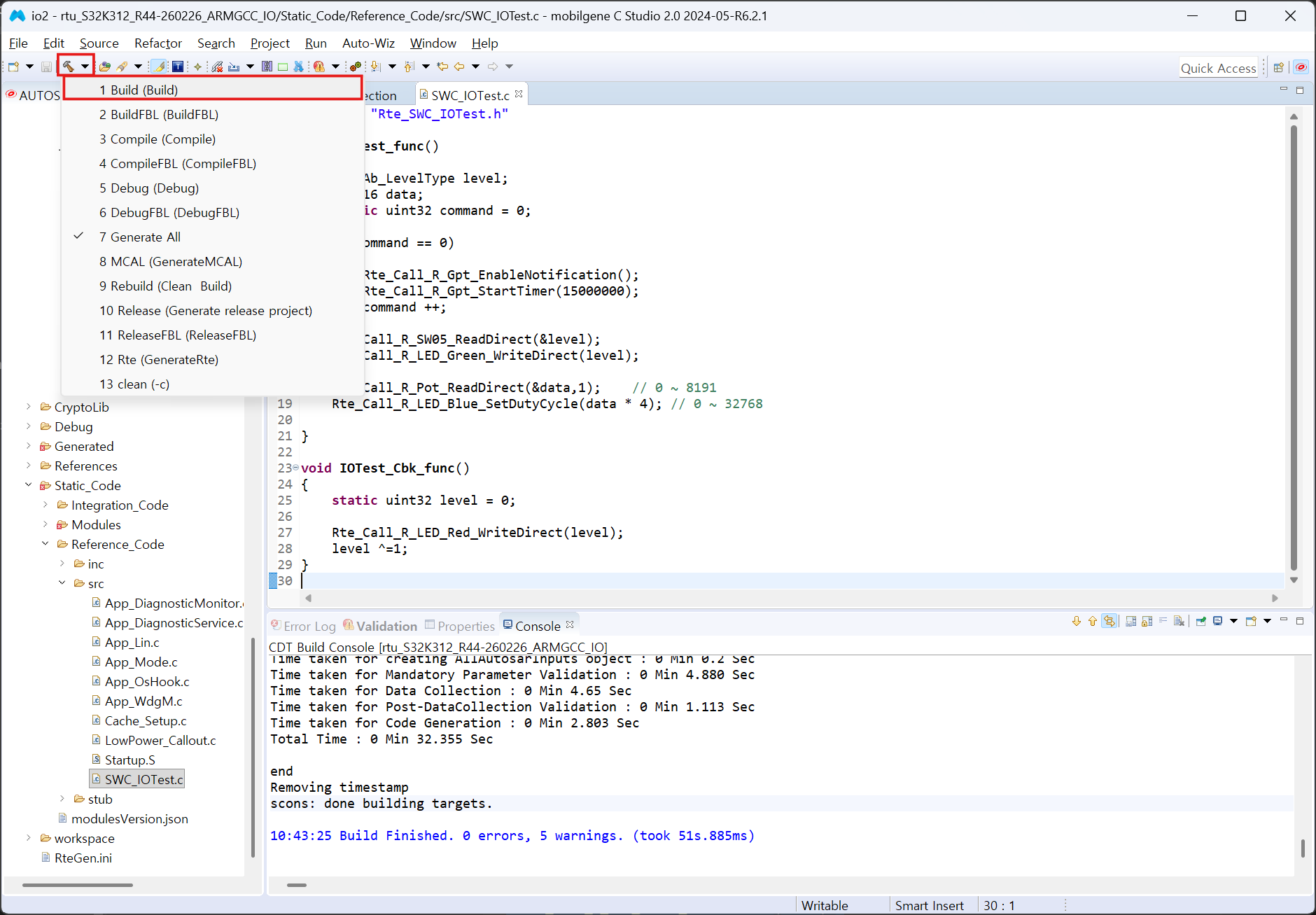Expand the stub folder

62,799
